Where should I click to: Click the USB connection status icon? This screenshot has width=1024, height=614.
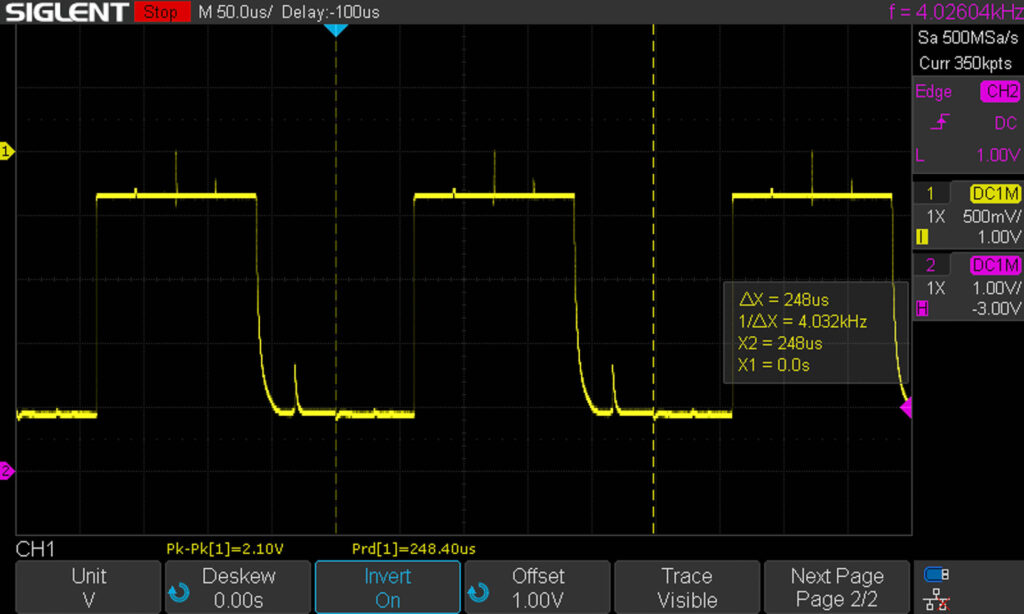pos(936,574)
